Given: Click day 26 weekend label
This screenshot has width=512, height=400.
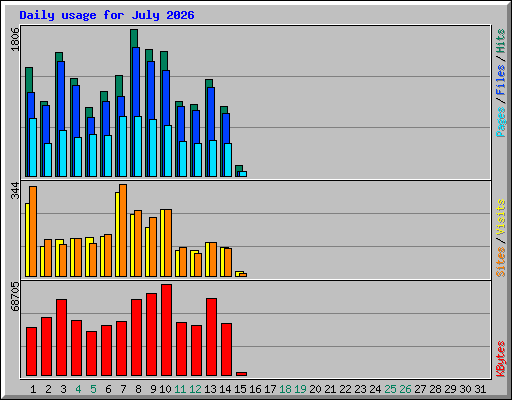Looking at the screenshot, I should coord(405,389).
